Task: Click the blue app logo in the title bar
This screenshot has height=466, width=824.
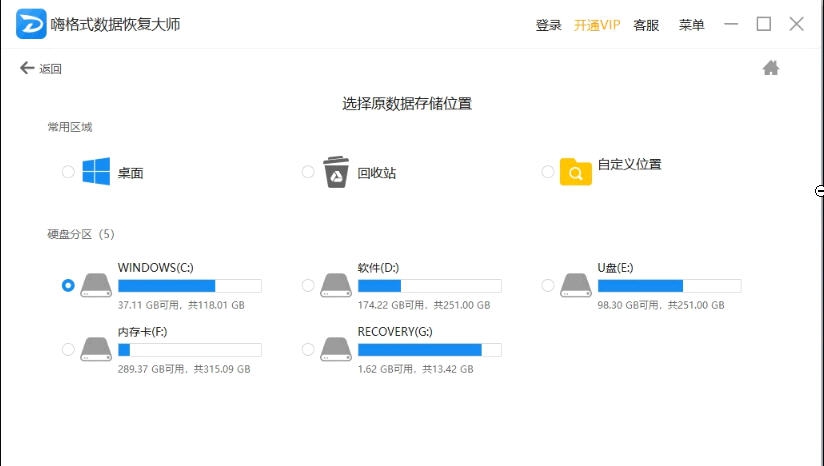Action: 31,24
